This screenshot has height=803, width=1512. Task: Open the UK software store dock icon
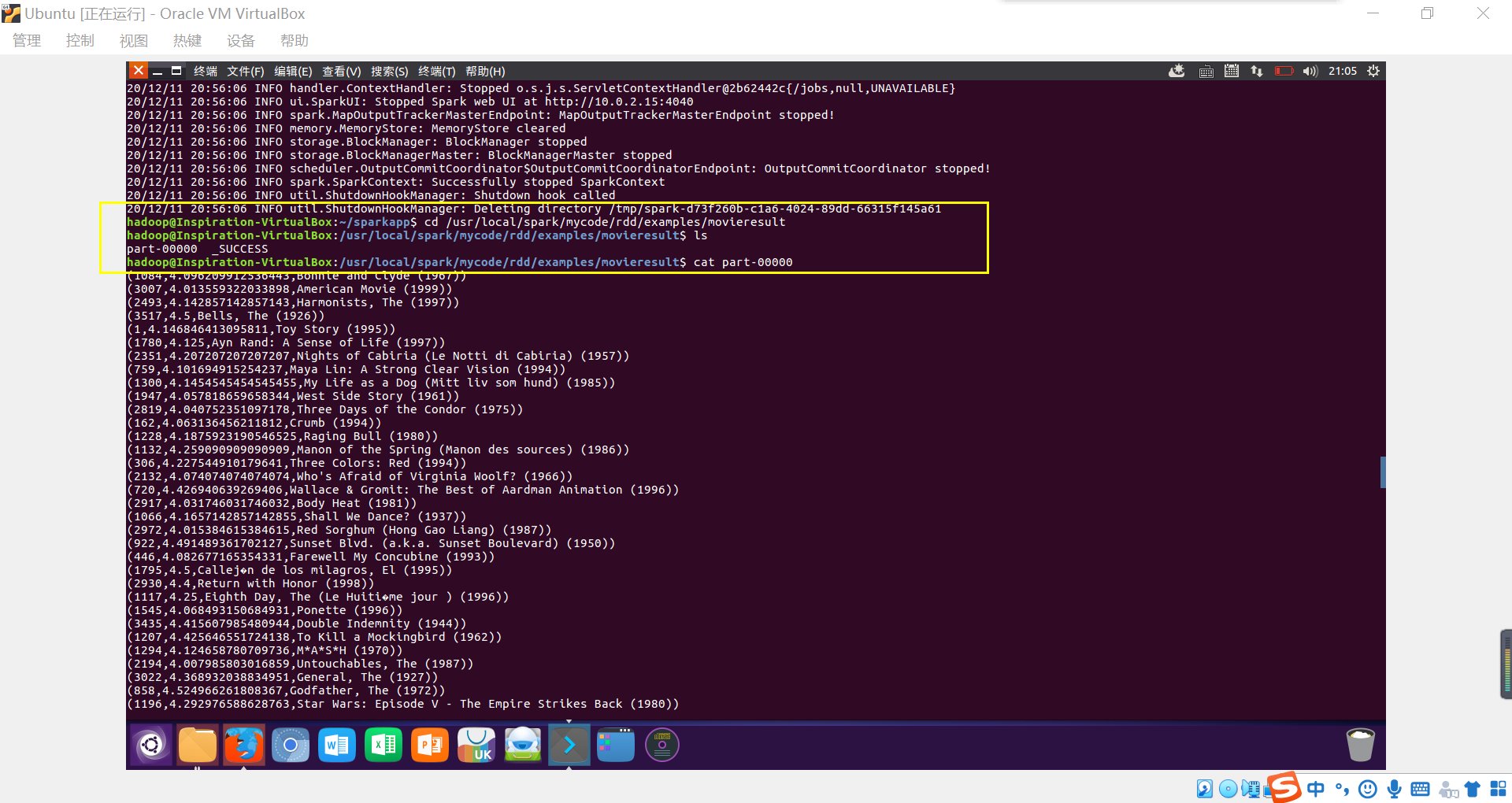coord(476,745)
